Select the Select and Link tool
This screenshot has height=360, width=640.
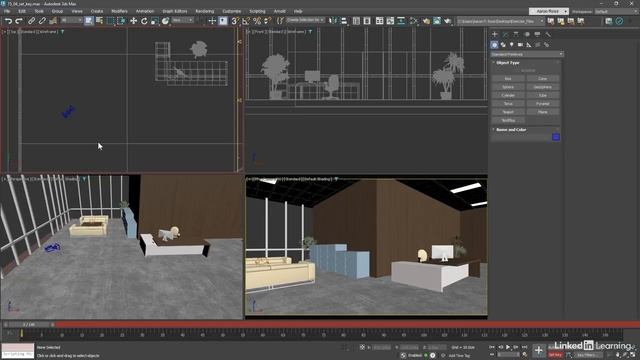(31, 20)
